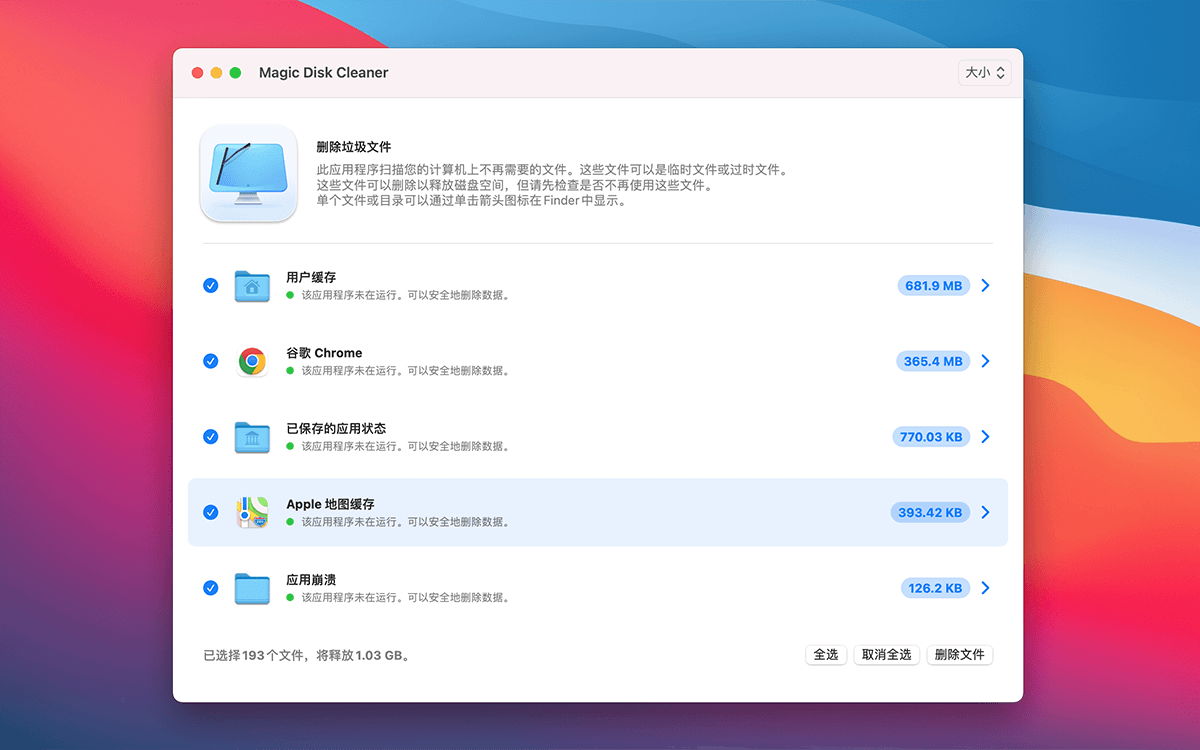The width and height of the screenshot is (1200, 750).
Task: Zoom the window with the green button
Action: click(236, 73)
